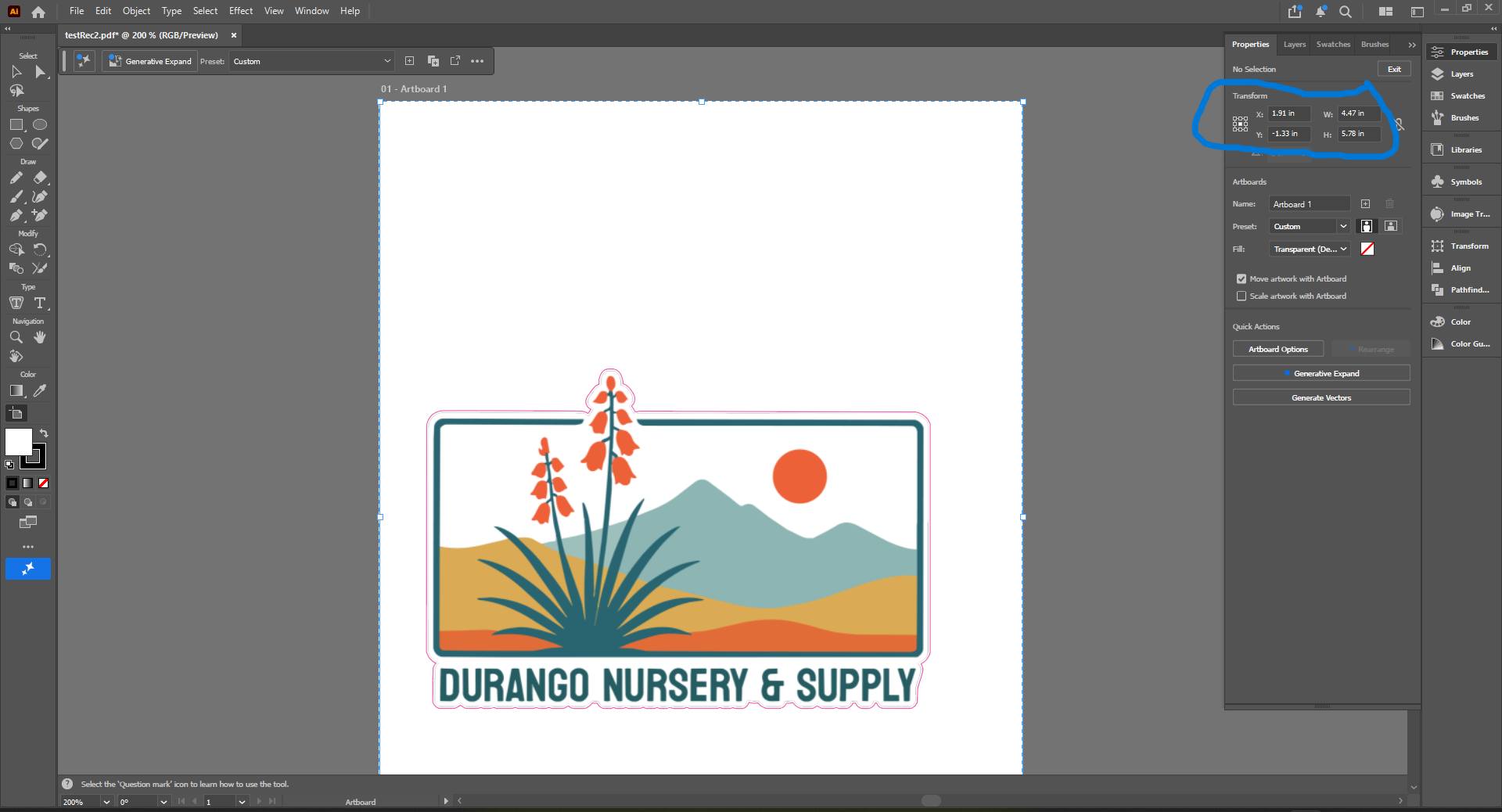Select the Rotate tool

(41, 250)
